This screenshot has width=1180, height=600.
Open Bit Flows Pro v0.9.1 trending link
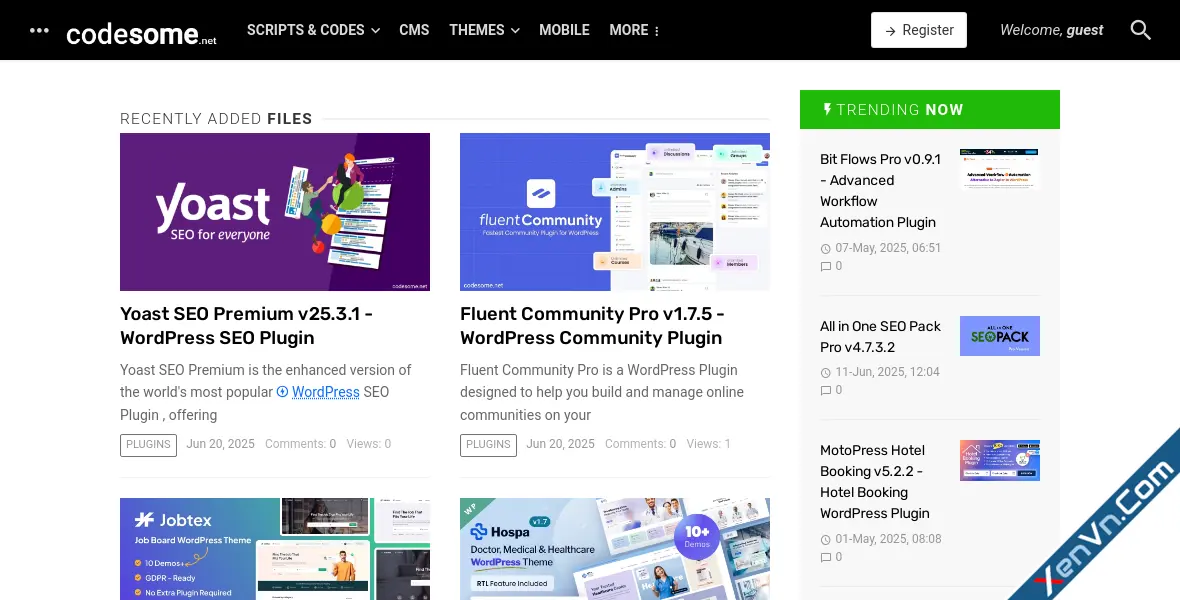(880, 190)
